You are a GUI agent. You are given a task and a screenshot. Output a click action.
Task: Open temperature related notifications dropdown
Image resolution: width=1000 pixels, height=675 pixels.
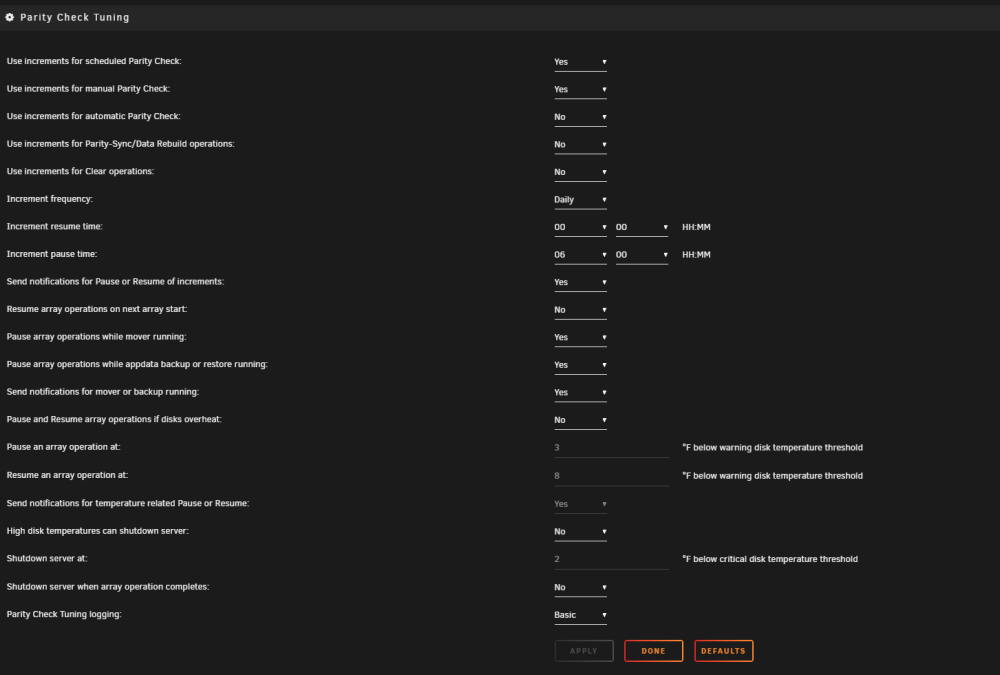(x=580, y=504)
